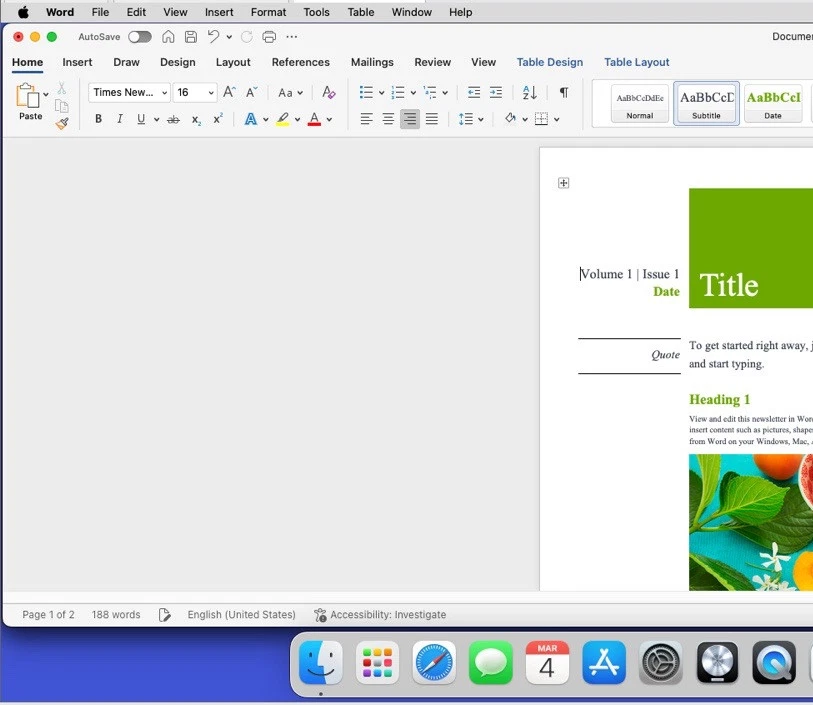This screenshot has width=813, height=705.
Task: Select the subscript icon
Action: point(196,120)
